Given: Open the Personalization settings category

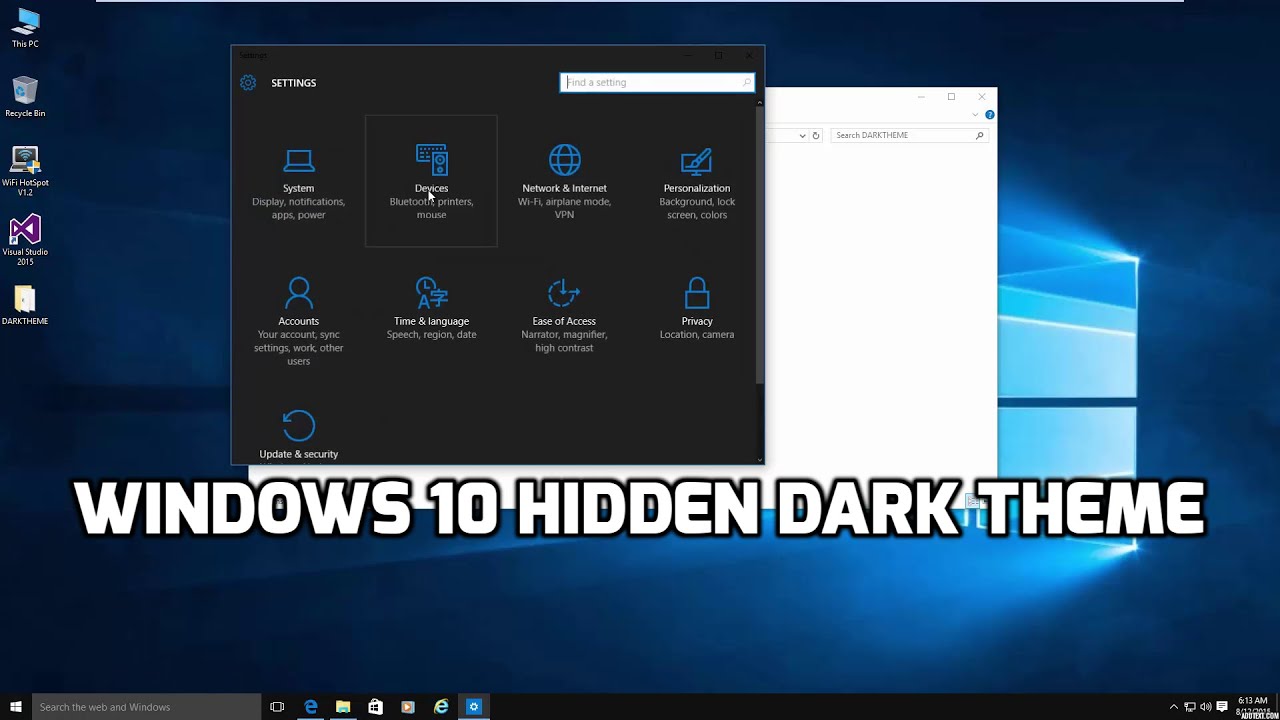Looking at the screenshot, I should coord(697,182).
